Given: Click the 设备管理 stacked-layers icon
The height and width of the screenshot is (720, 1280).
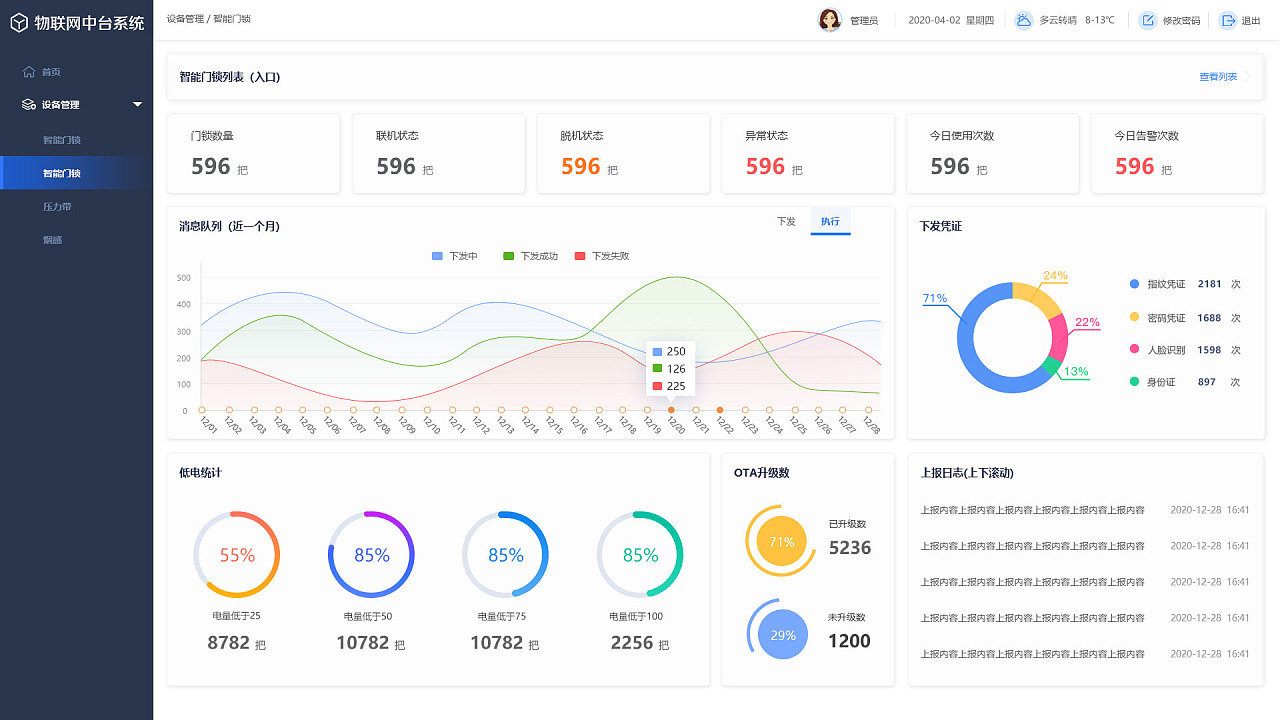Looking at the screenshot, I should click(x=28, y=104).
